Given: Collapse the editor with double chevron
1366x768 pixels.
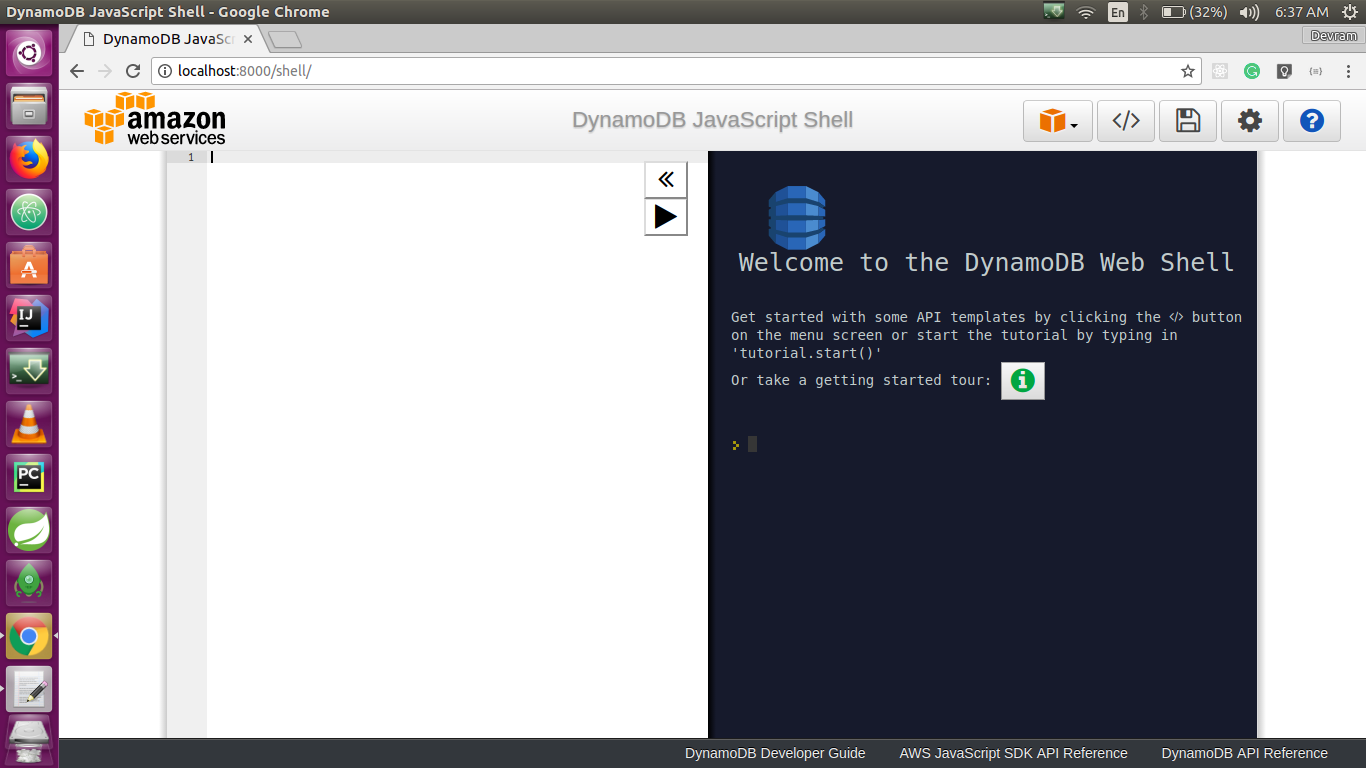Looking at the screenshot, I should (666, 180).
